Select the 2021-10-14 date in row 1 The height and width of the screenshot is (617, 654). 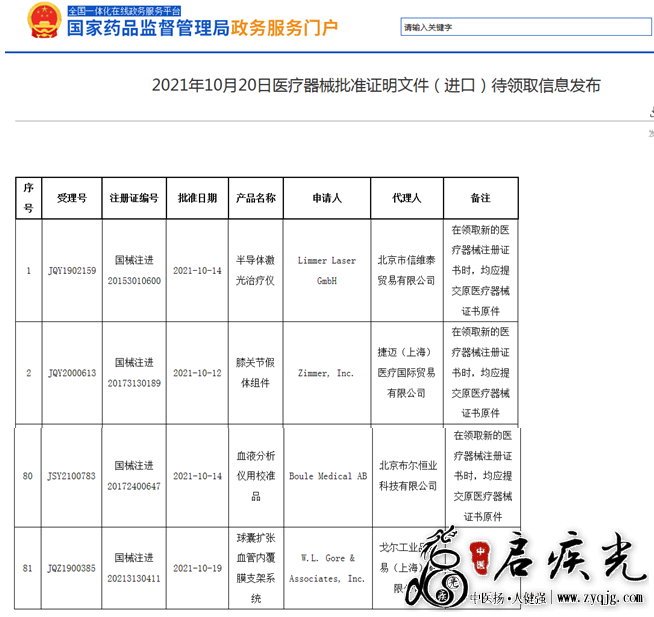197,271
